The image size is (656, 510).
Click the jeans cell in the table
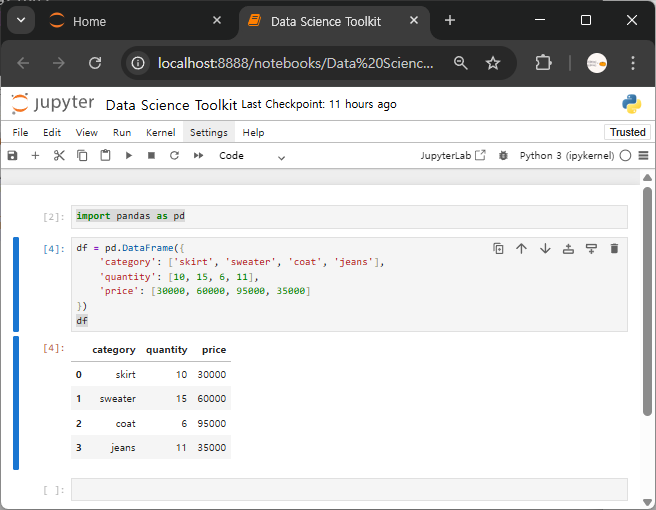click(x=123, y=448)
